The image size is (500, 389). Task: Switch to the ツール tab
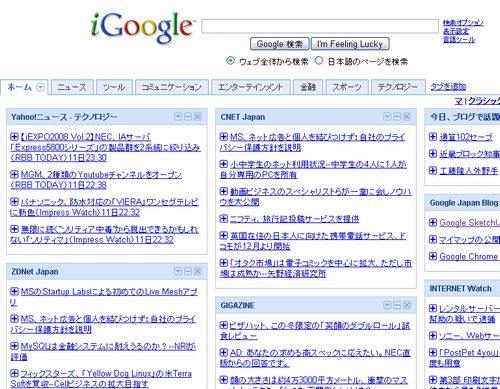coord(114,87)
